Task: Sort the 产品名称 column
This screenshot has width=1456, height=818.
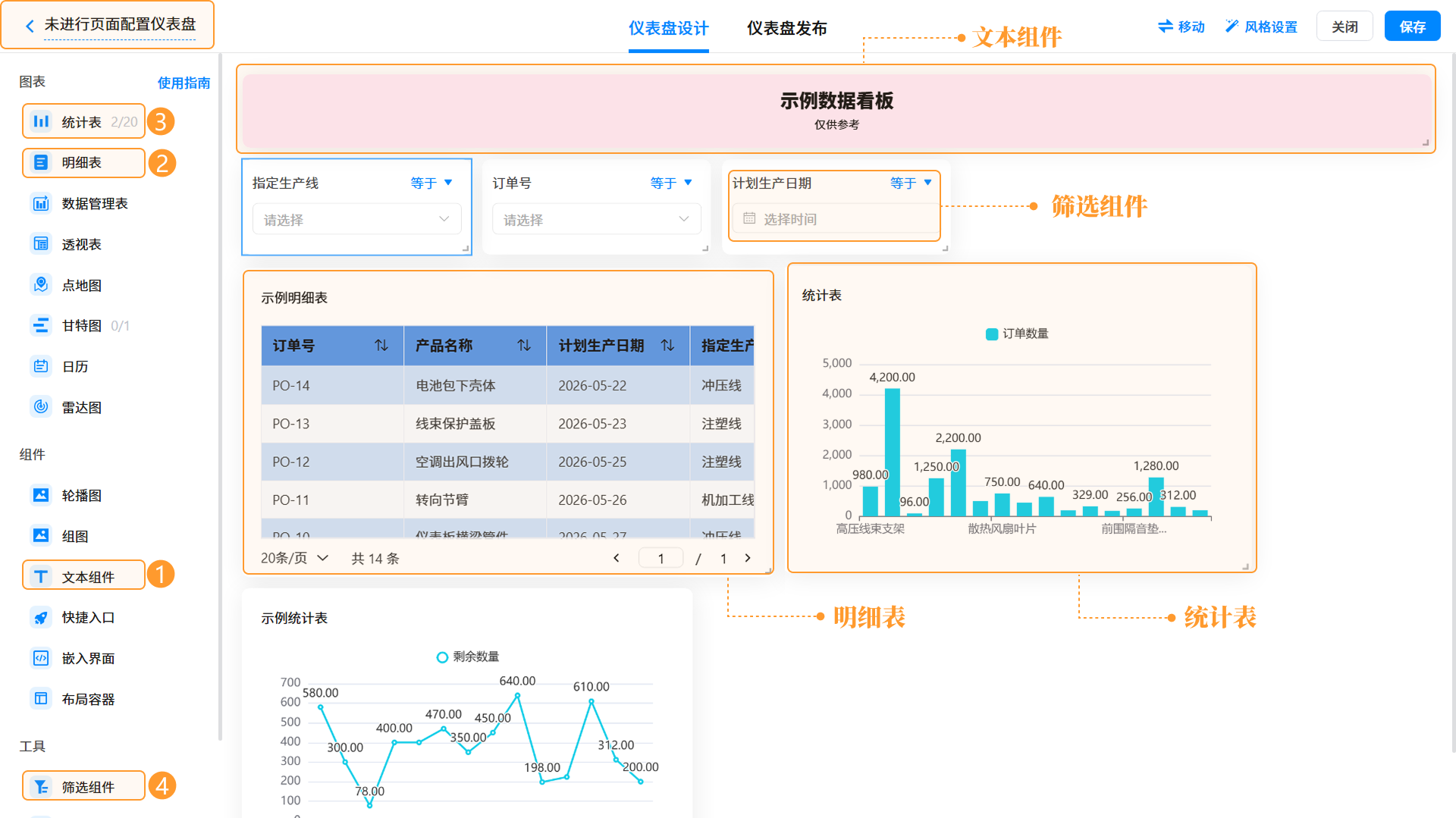Action: point(524,346)
